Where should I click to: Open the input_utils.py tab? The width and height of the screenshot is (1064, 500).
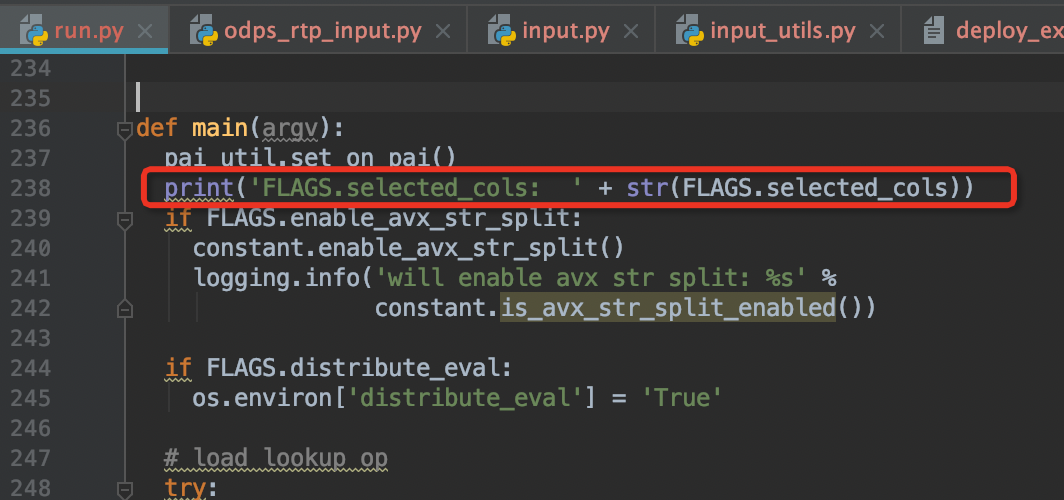[778, 28]
